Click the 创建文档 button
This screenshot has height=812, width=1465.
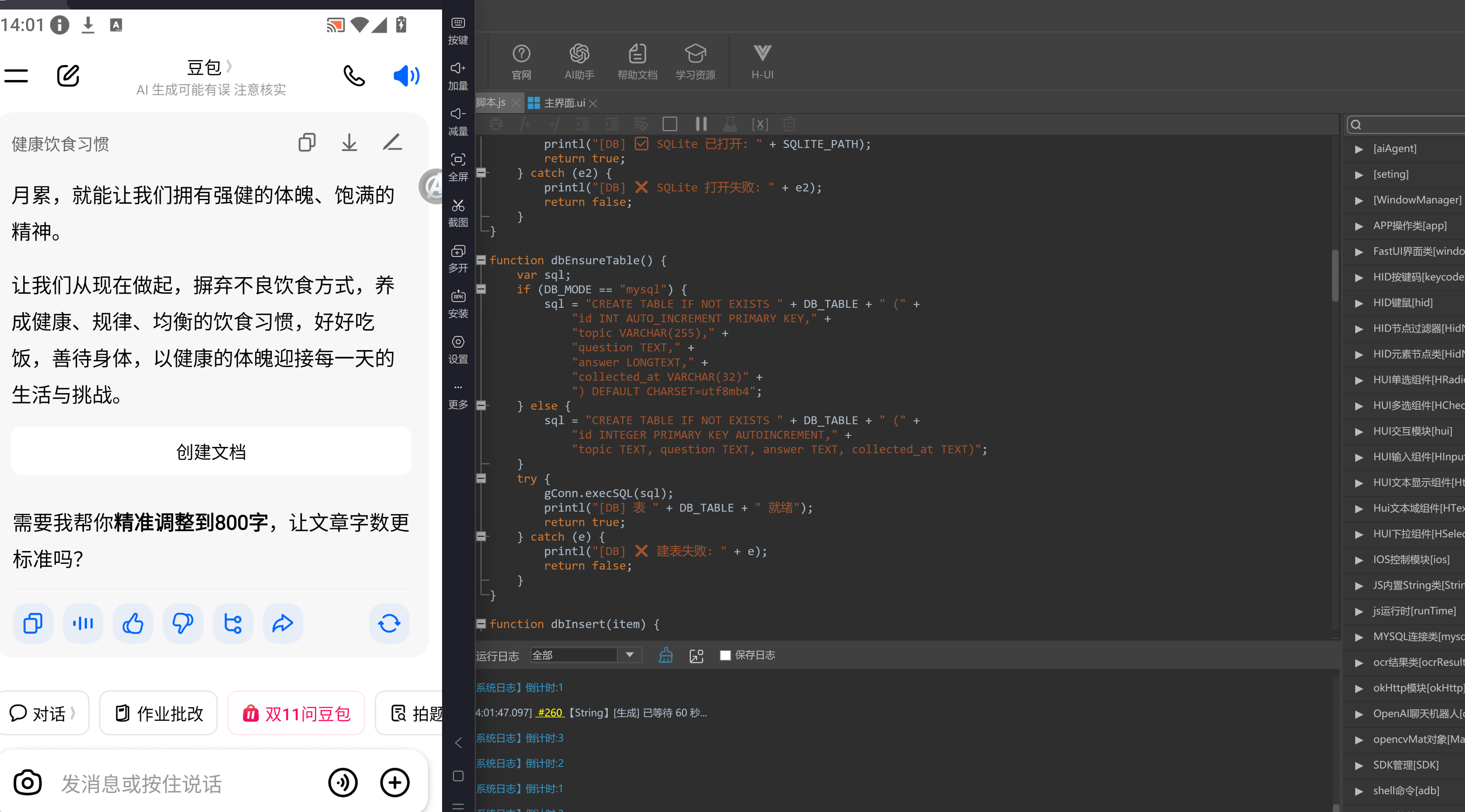point(211,452)
